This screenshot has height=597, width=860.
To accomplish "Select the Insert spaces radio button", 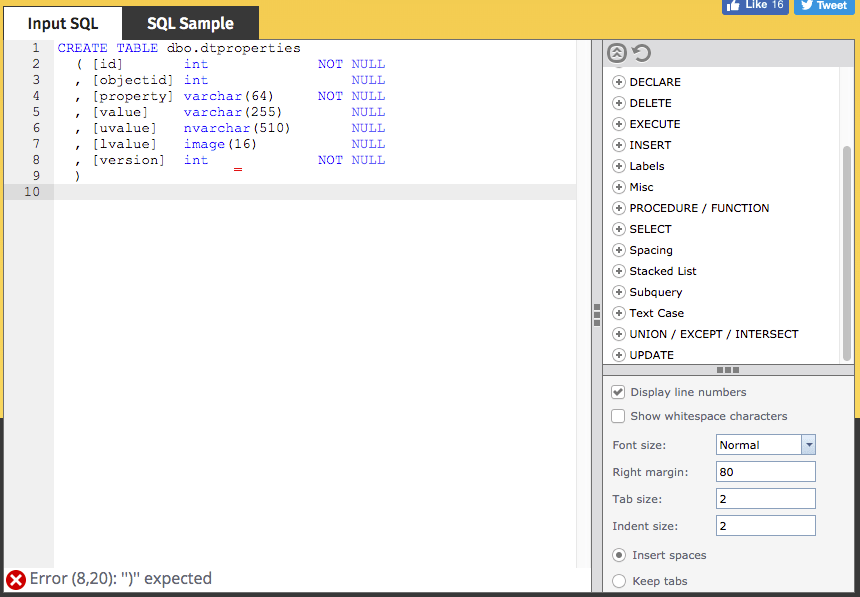I will pos(619,555).
